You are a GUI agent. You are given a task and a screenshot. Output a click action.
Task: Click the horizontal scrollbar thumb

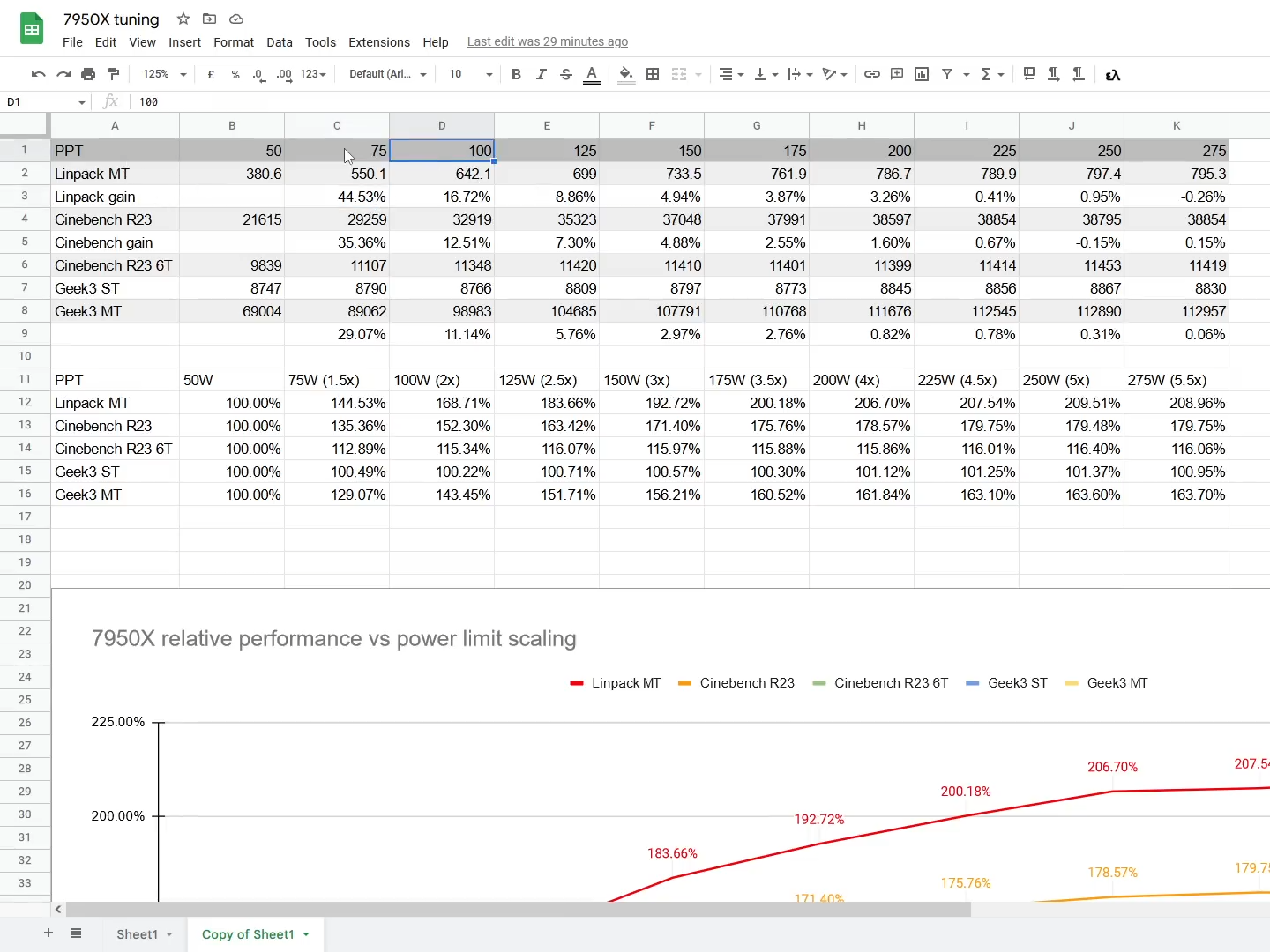[x=518, y=909]
